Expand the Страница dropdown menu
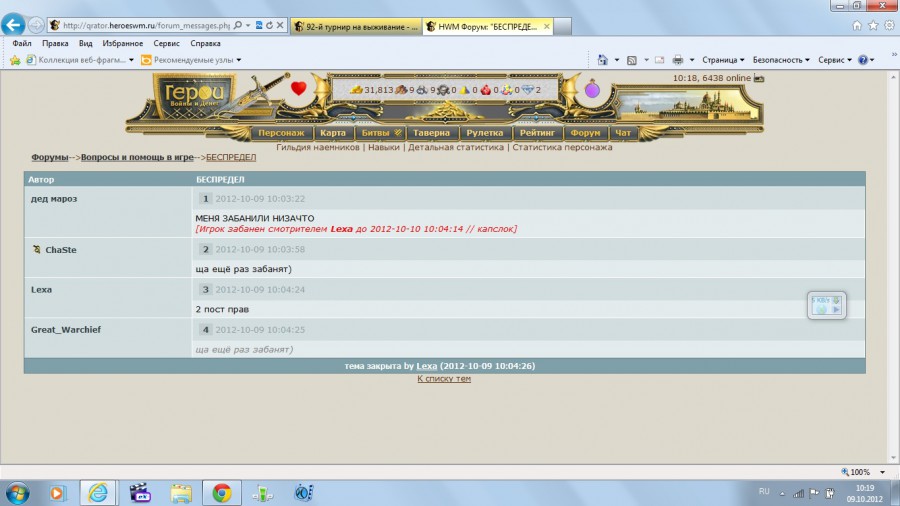The image size is (900, 506). point(724,60)
